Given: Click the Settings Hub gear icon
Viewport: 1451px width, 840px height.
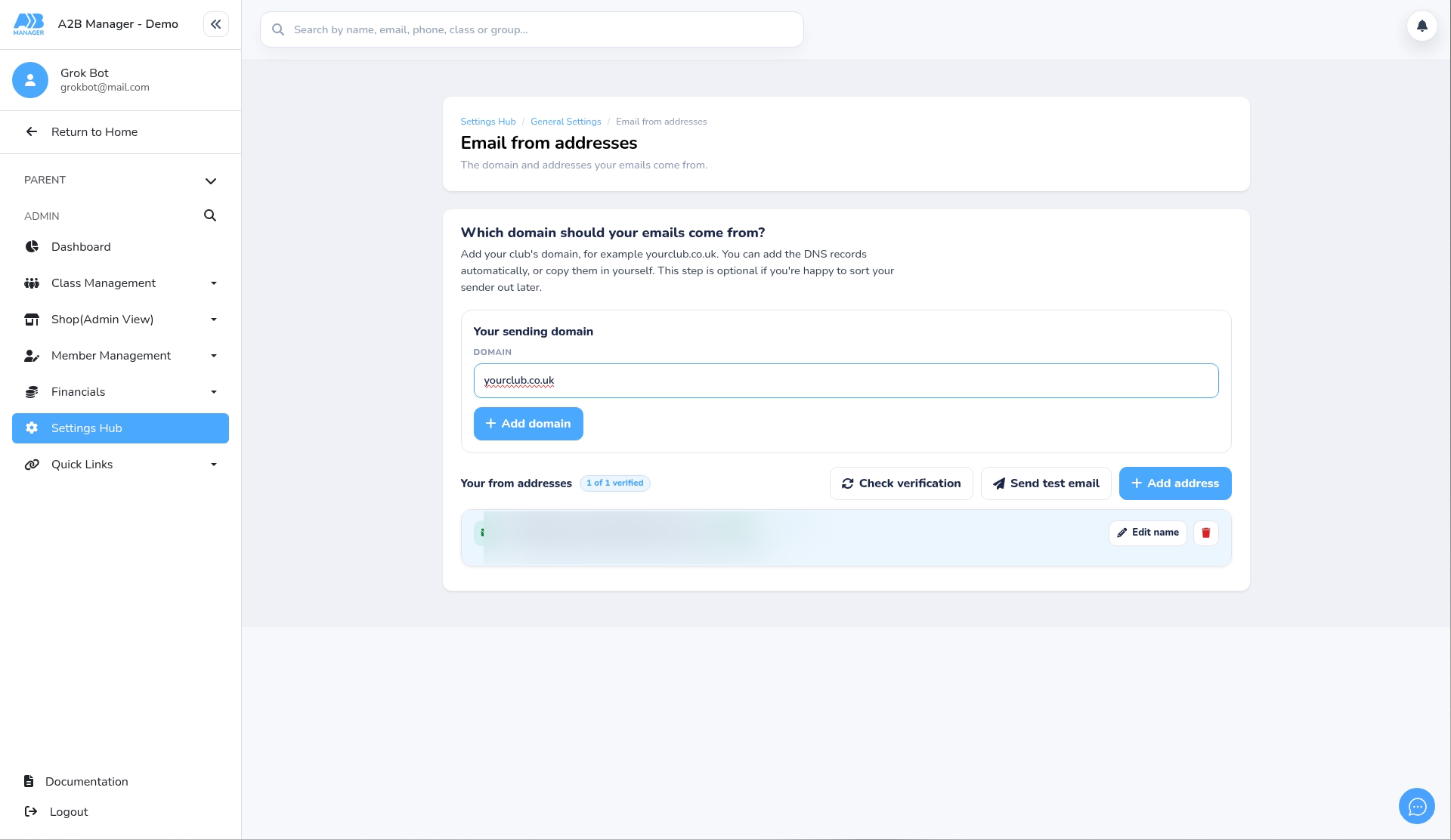Looking at the screenshot, I should pyautogui.click(x=32, y=428).
